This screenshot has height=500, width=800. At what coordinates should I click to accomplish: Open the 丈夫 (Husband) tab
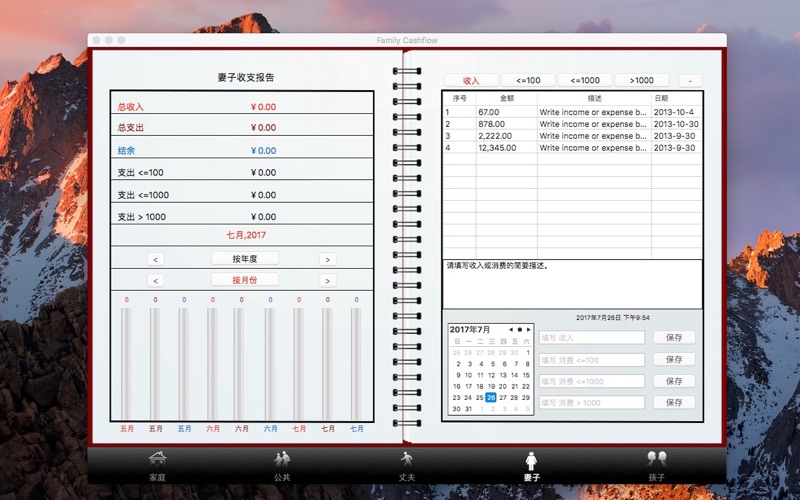407,464
